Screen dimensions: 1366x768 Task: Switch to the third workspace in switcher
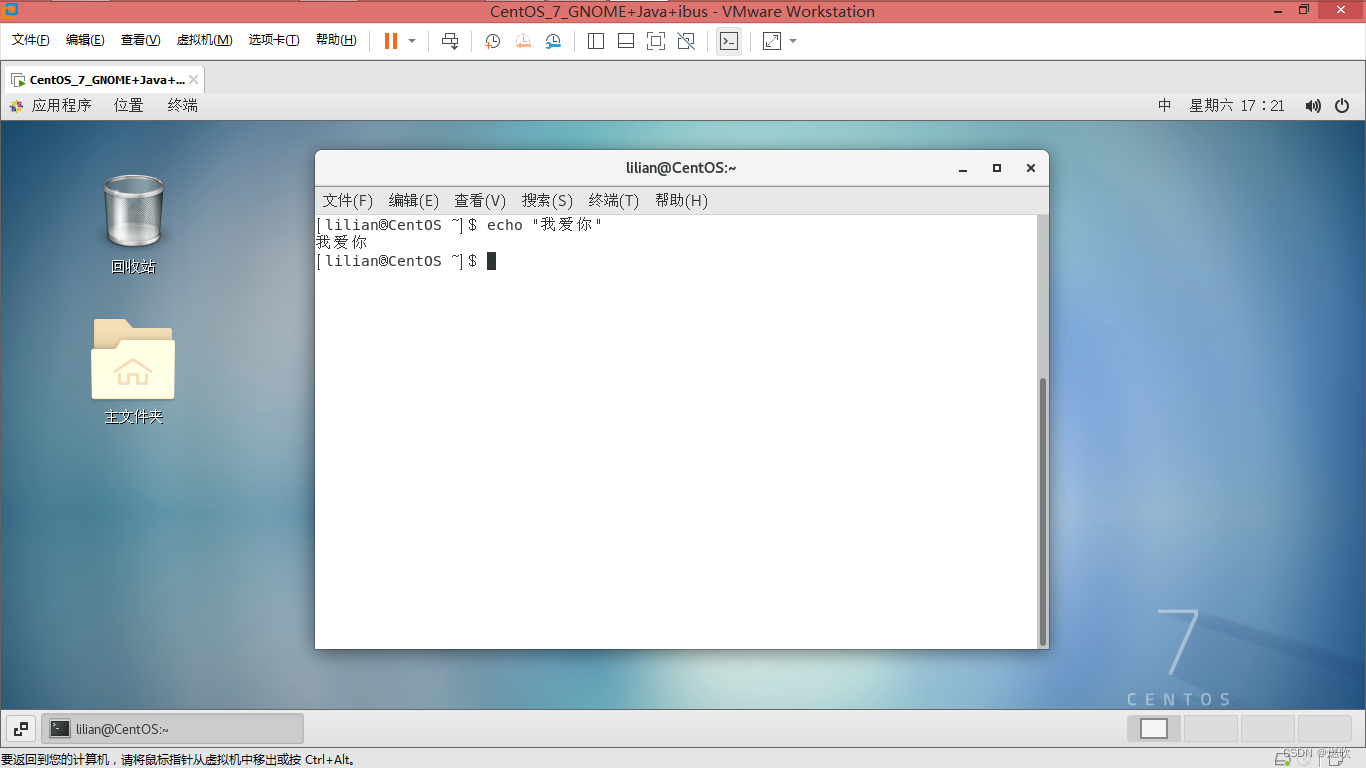1267,728
